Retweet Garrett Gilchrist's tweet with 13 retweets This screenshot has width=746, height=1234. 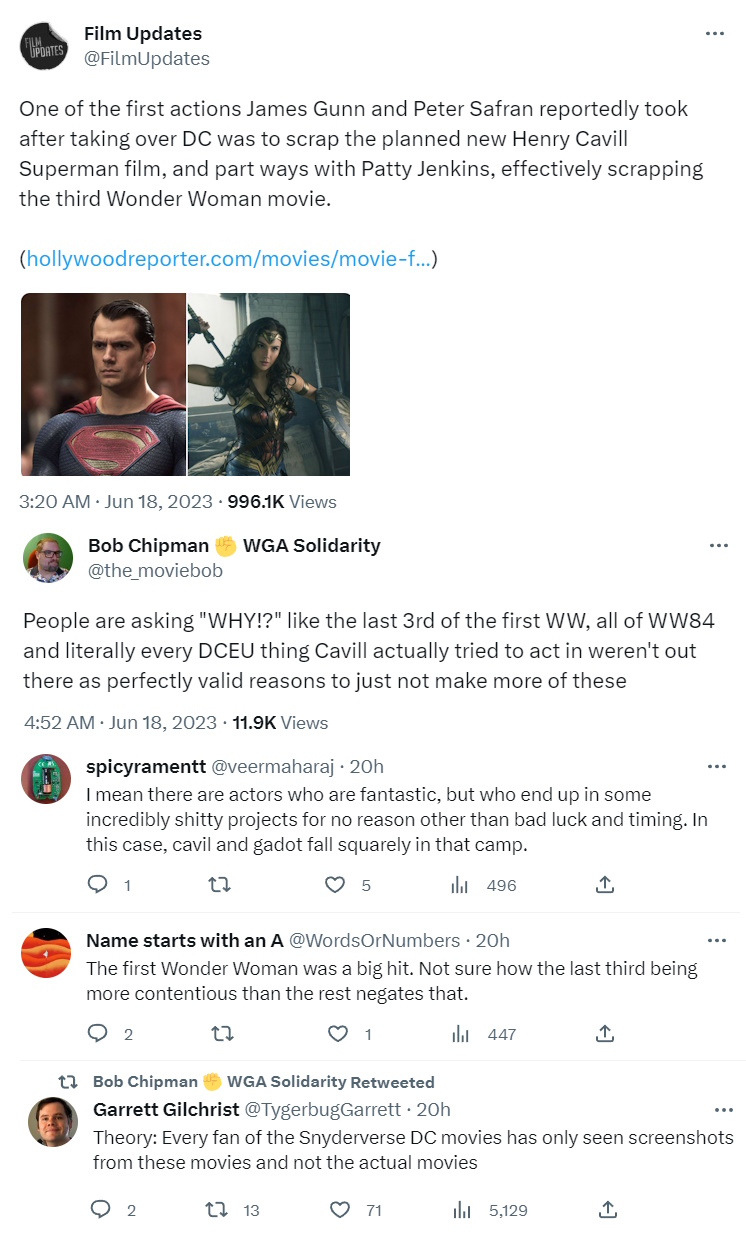(x=216, y=1209)
